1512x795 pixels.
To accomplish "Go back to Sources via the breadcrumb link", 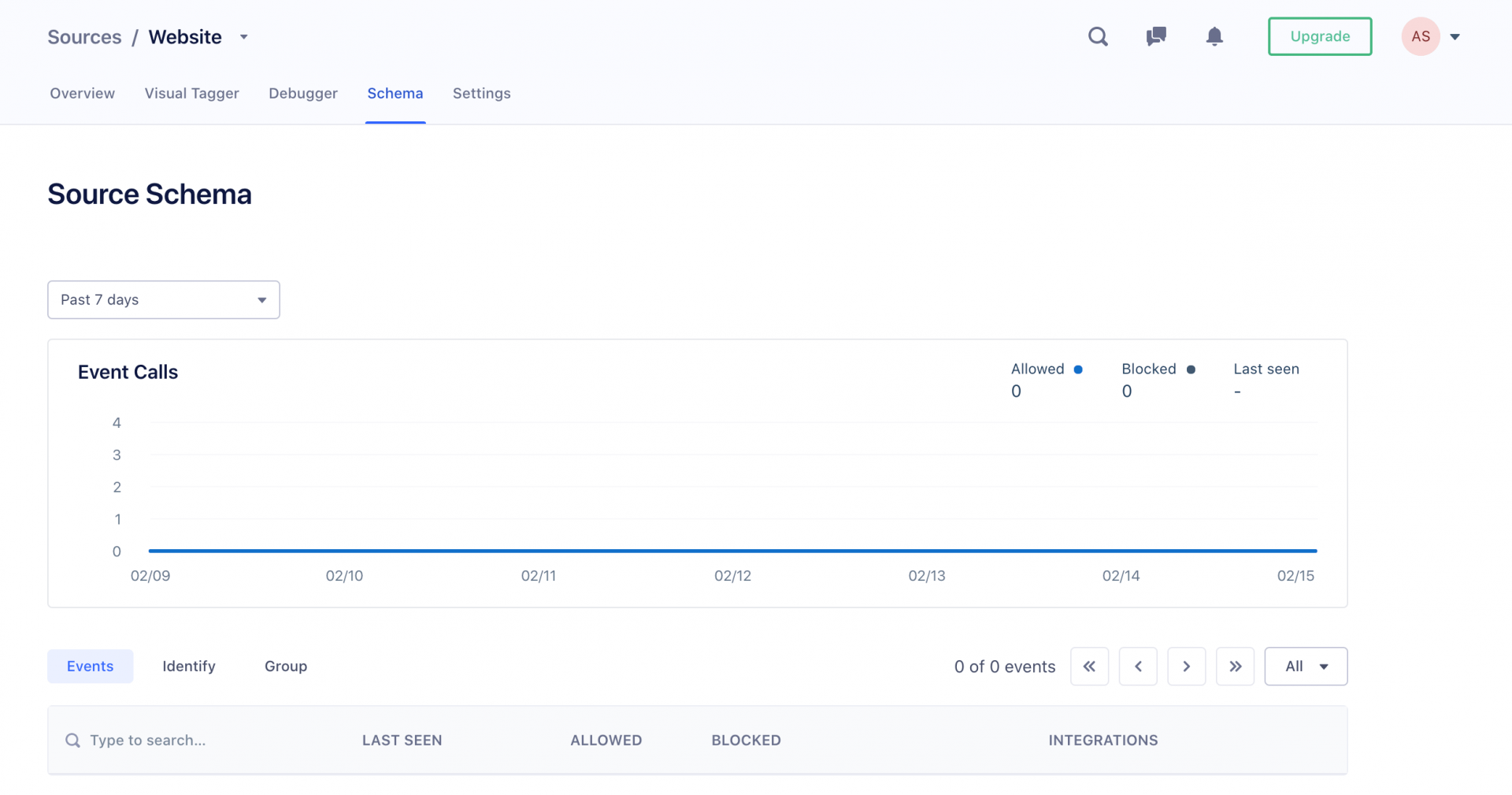I will click(x=84, y=36).
